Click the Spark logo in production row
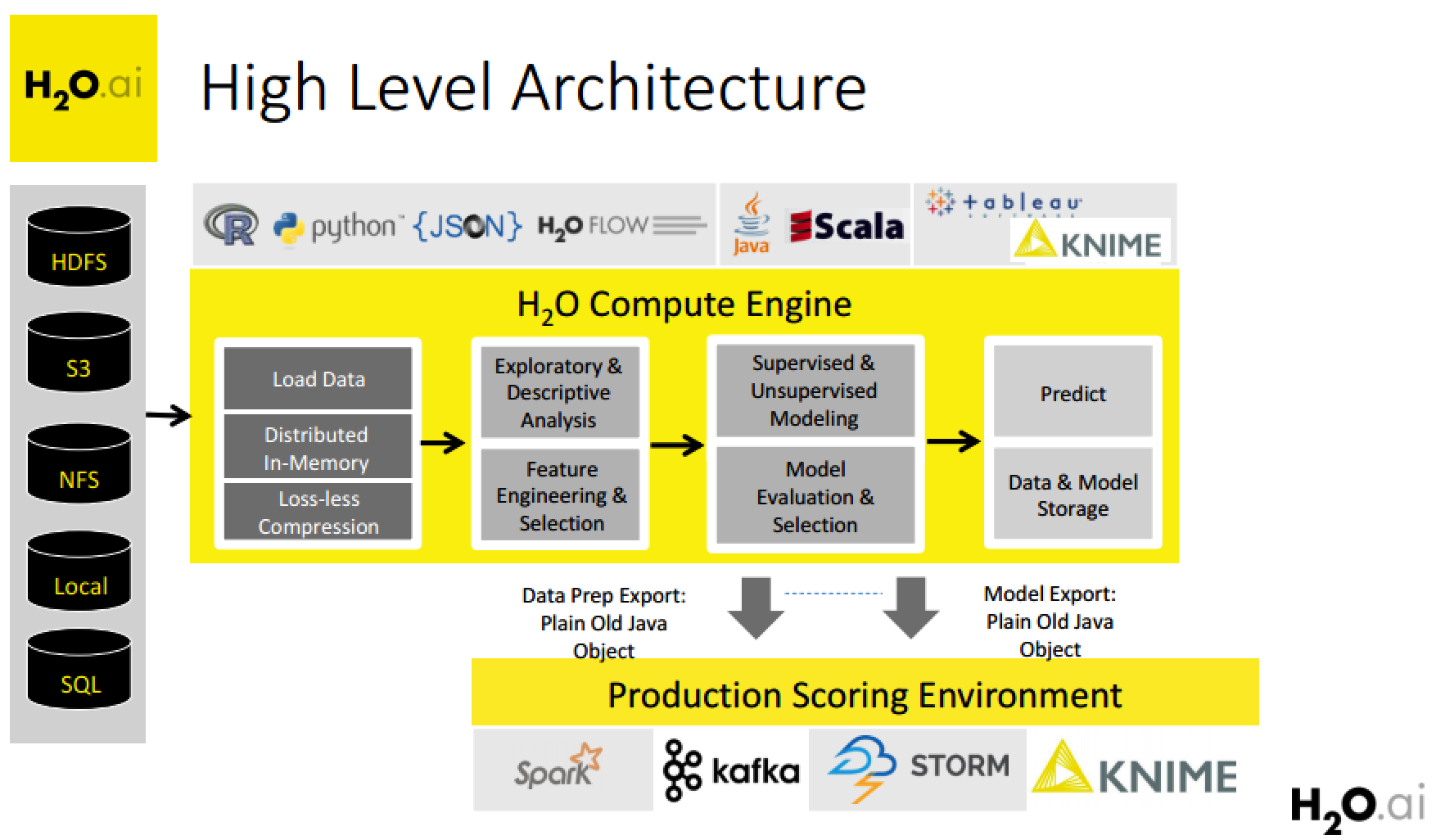1436x840 pixels. [x=558, y=768]
